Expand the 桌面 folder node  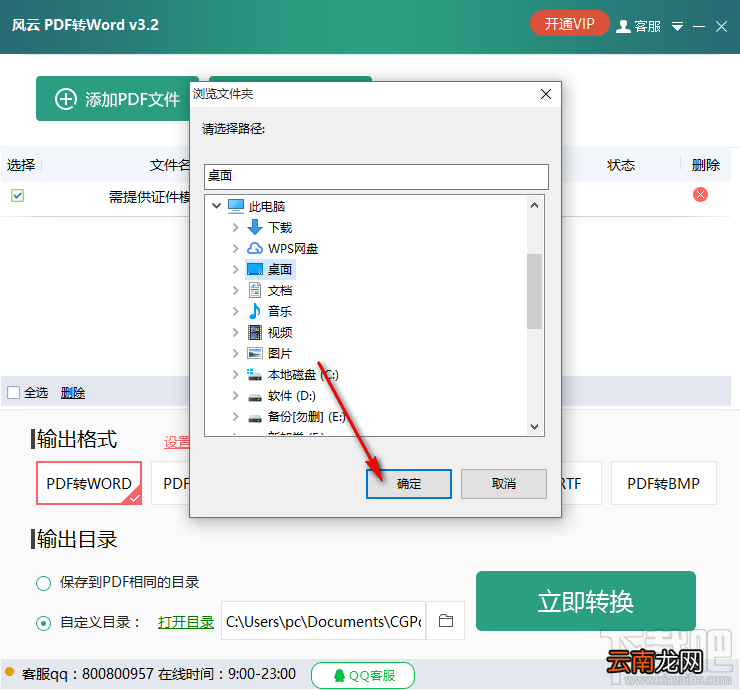point(235,269)
